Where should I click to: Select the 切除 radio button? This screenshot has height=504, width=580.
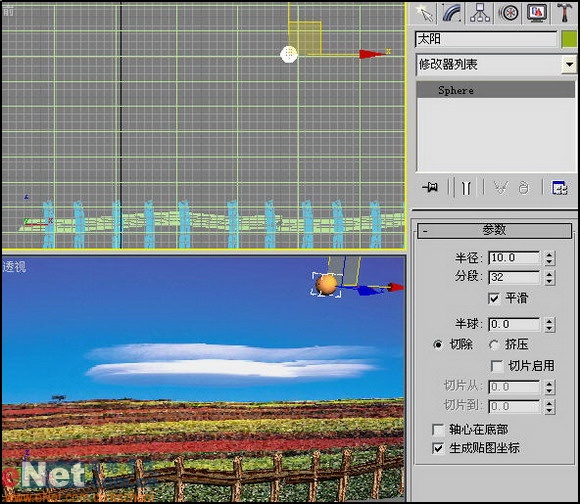(438, 345)
